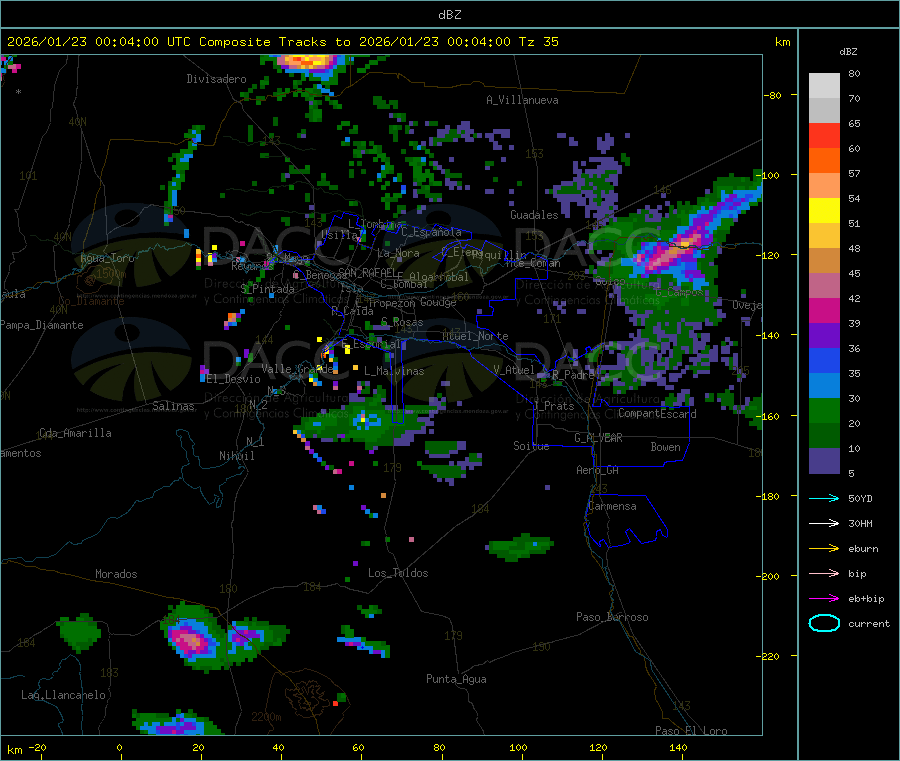Screen dimensions: 900x761
Task: Click the '42' value in dBZ legend
Action: (855, 298)
